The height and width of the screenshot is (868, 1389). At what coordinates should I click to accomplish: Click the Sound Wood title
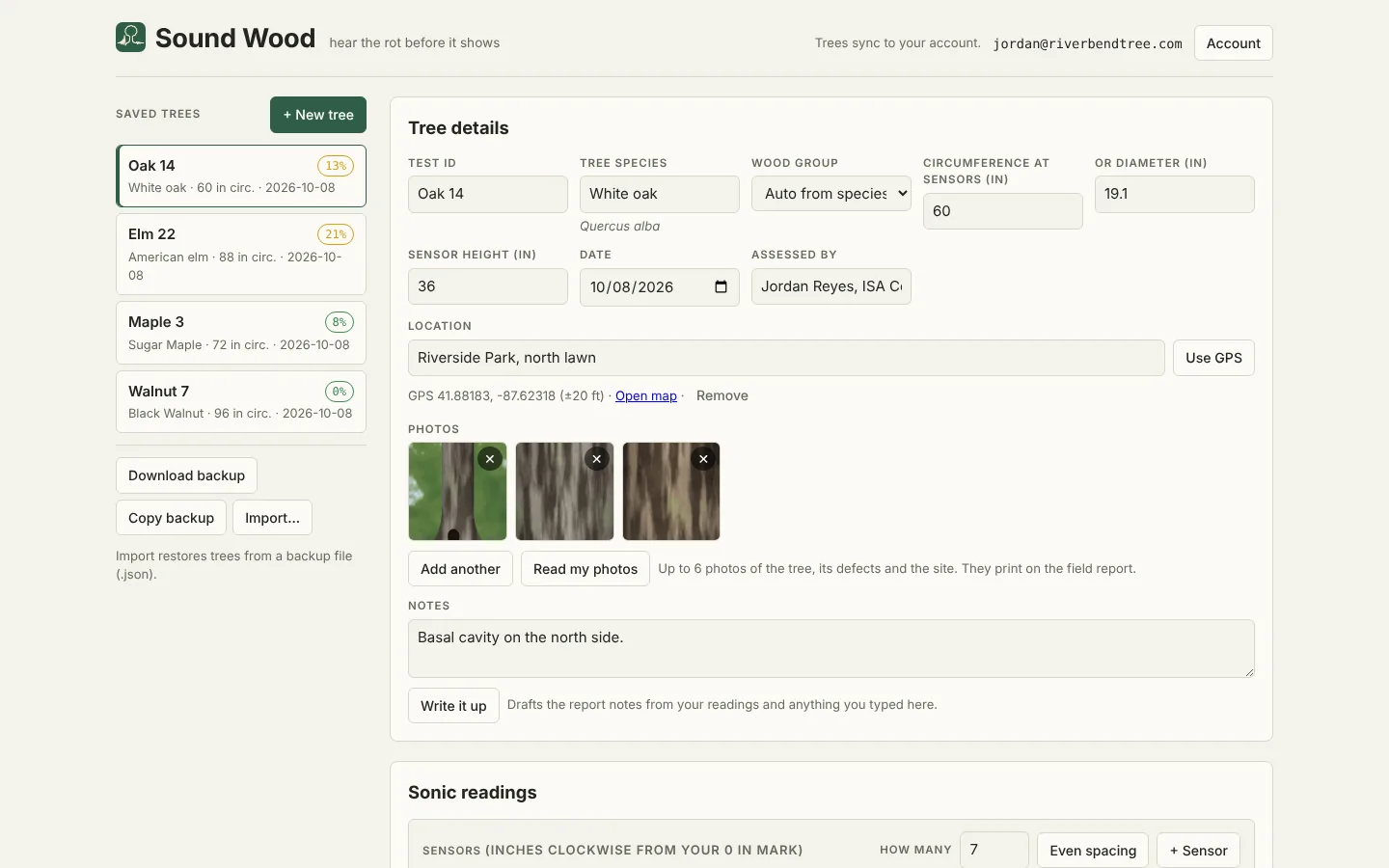tap(235, 38)
